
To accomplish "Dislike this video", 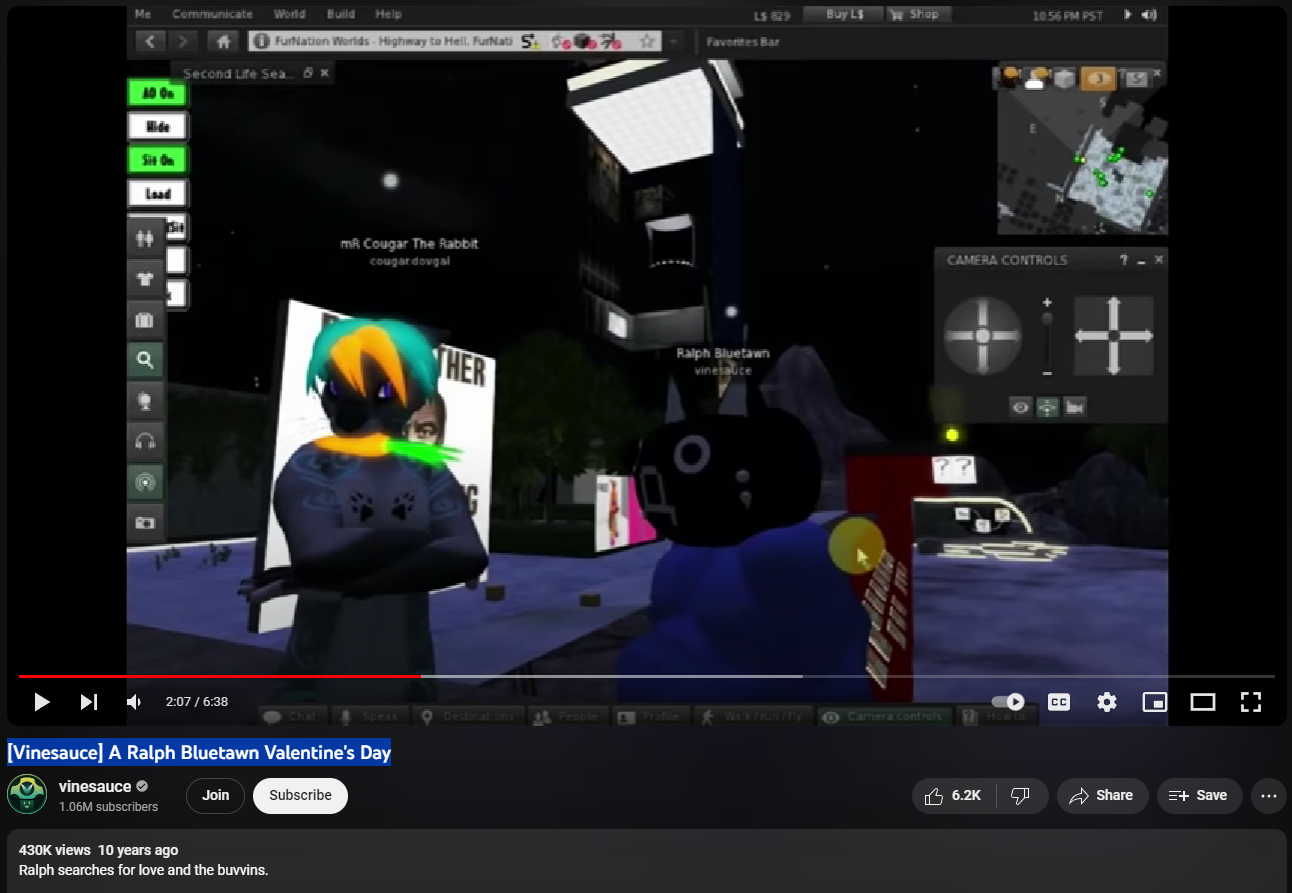I will coord(1020,796).
